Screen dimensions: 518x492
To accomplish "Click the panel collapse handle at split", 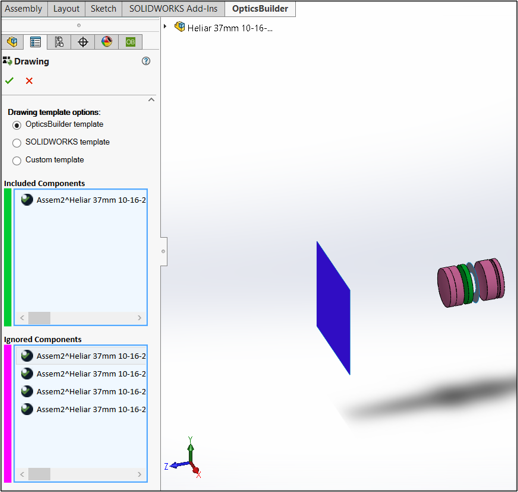I will coord(163,251).
